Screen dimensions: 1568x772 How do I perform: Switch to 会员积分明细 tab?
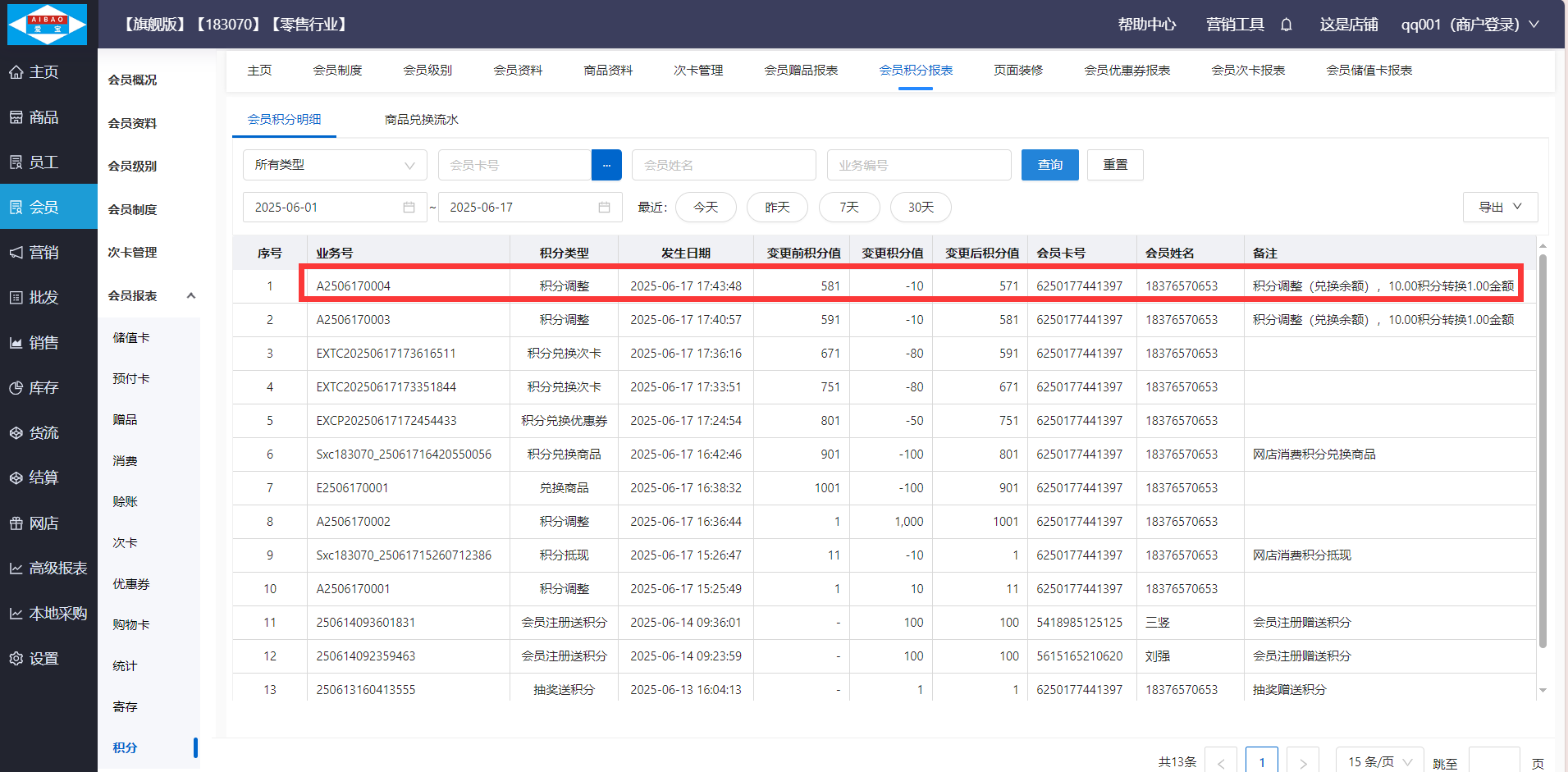pyautogui.click(x=284, y=120)
